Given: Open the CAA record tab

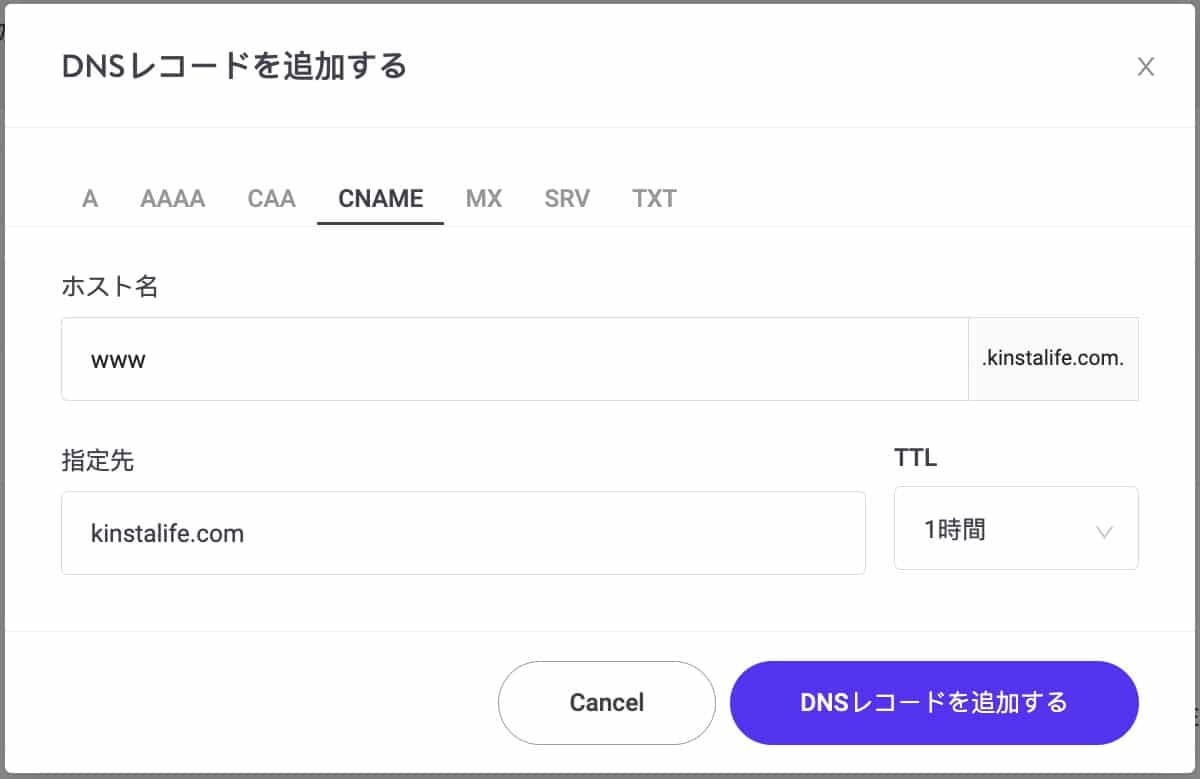Looking at the screenshot, I should tap(272, 198).
